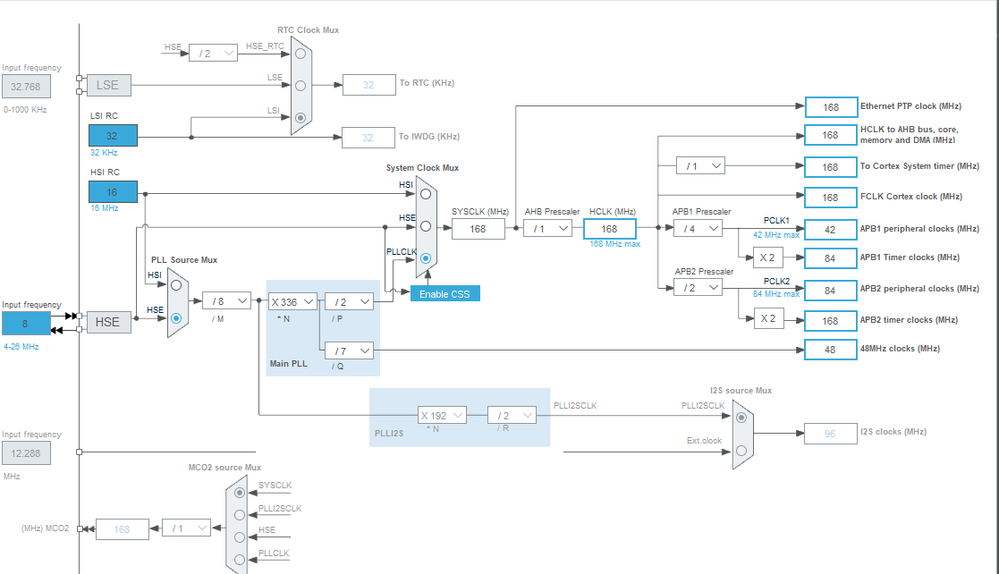999x574 pixels.
Task: Select the HSE_RTC radio in RTC Clock Mux
Action: click(x=300, y=54)
